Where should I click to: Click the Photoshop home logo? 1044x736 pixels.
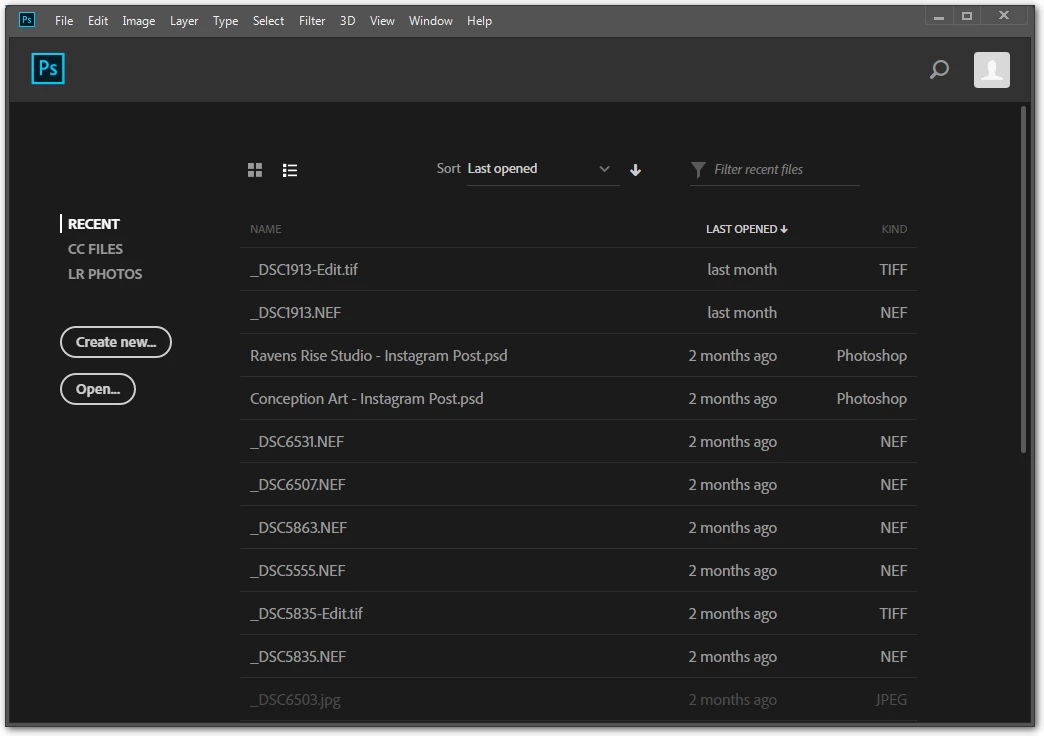pyautogui.click(x=48, y=69)
